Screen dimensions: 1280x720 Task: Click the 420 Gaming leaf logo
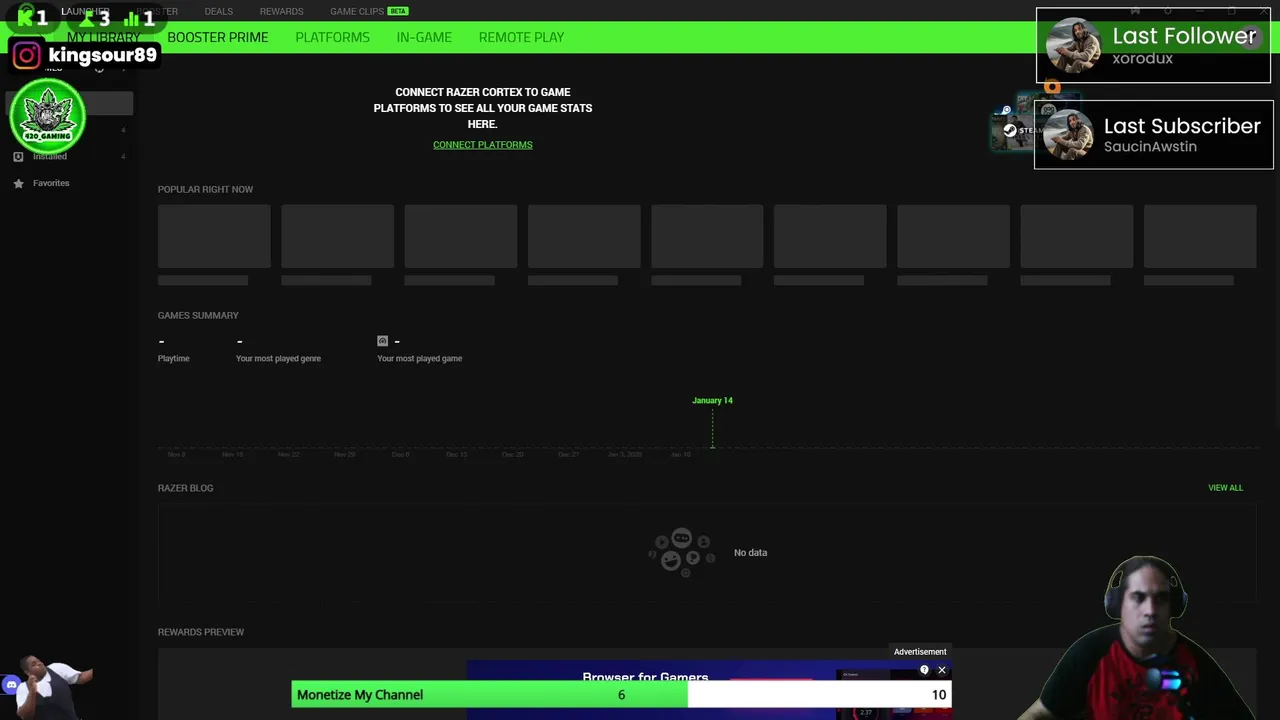(x=47, y=117)
